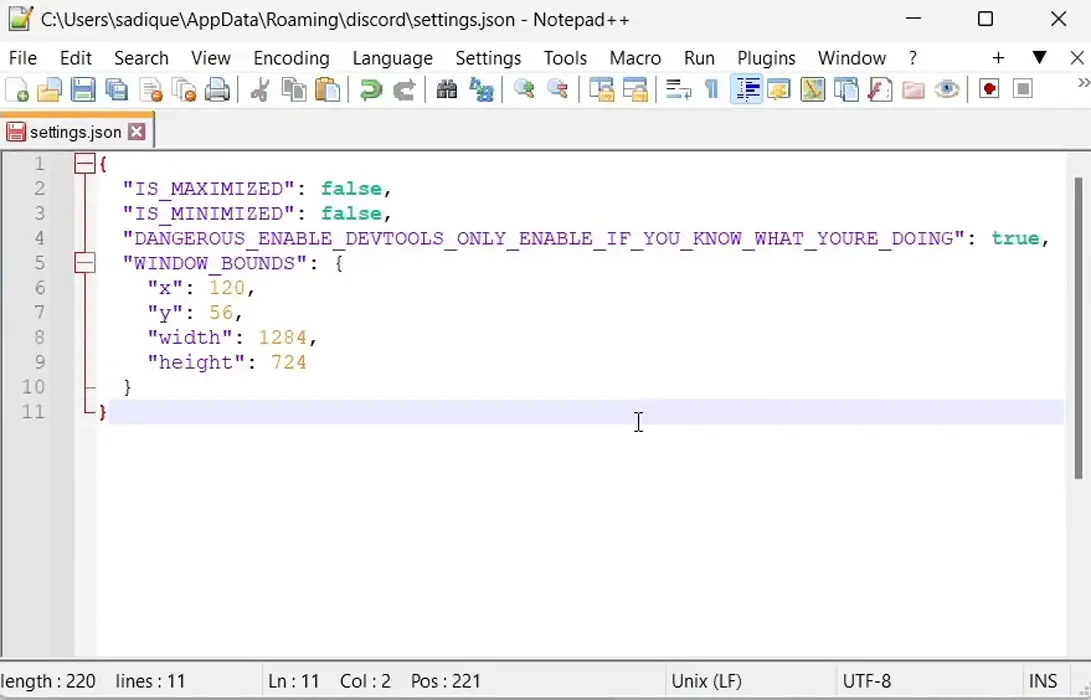Close the settings.json tab

[x=137, y=132]
